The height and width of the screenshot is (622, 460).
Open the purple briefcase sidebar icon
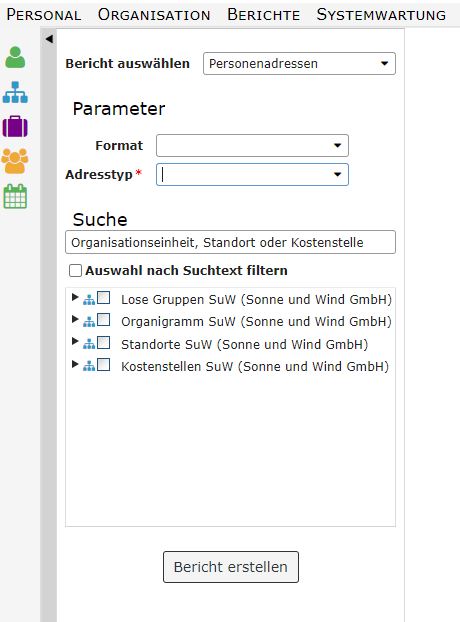pyautogui.click(x=15, y=126)
